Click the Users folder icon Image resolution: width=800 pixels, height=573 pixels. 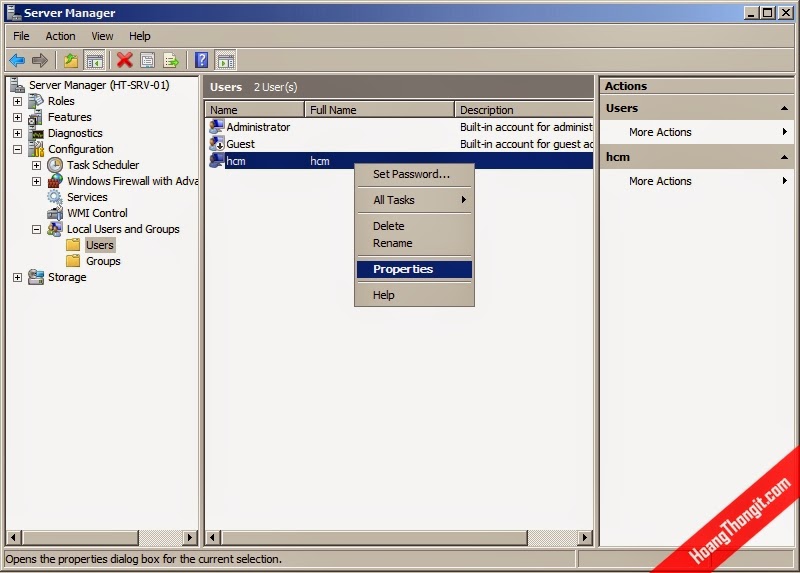point(73,245)
